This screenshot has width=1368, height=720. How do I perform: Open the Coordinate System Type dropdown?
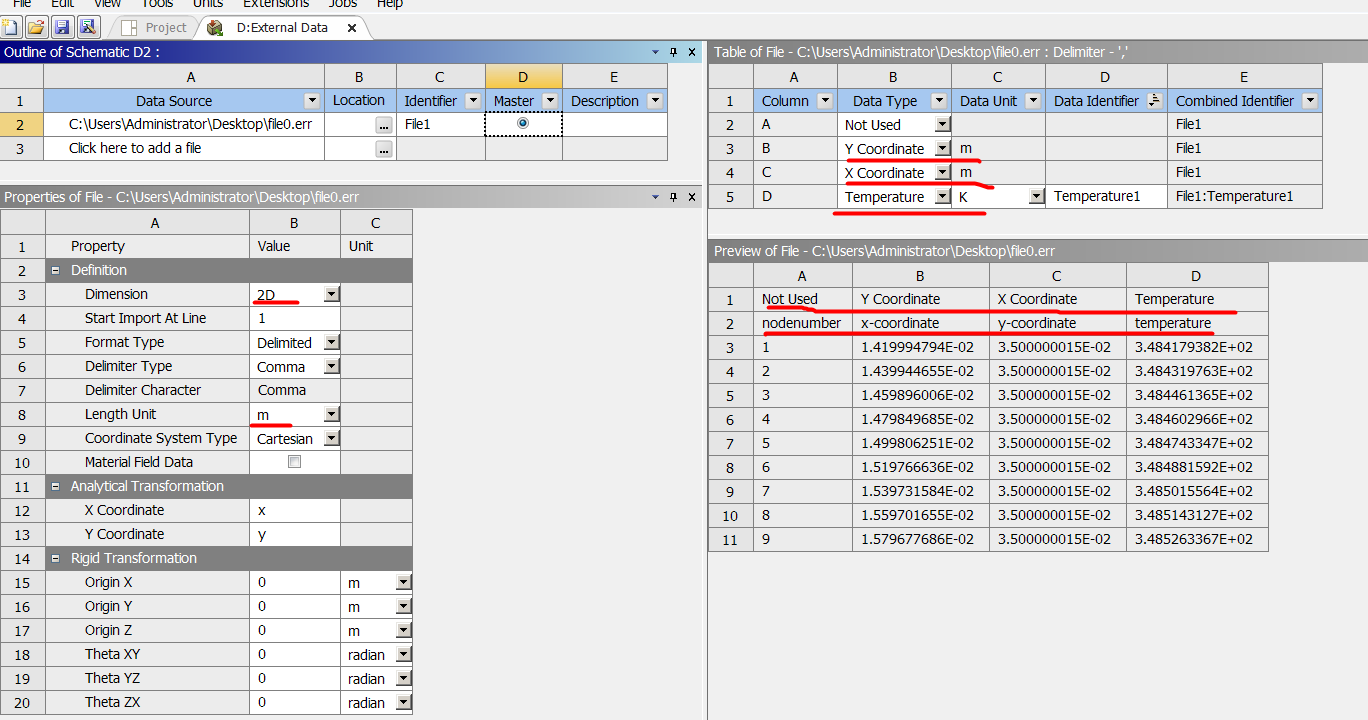click(x=332, y=438)
